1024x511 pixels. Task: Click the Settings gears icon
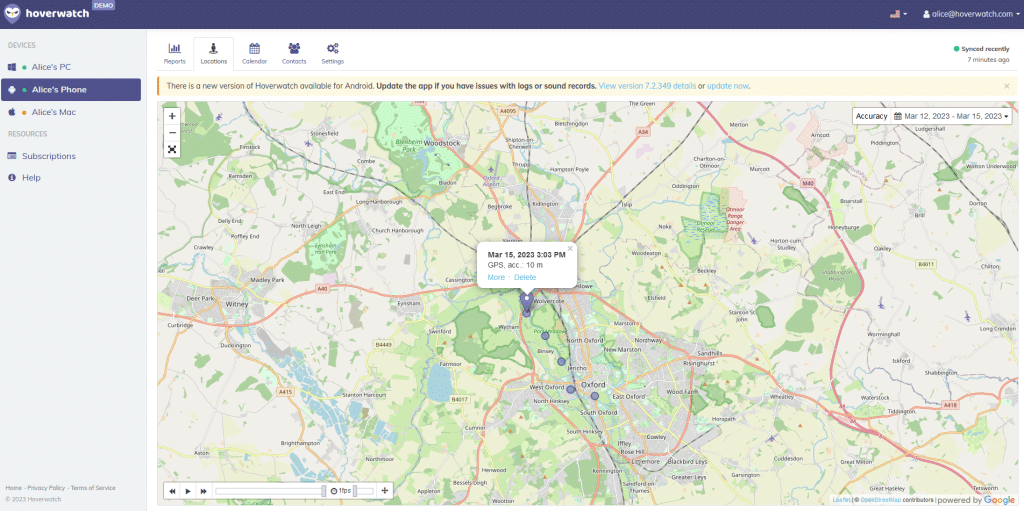point(332,48)
